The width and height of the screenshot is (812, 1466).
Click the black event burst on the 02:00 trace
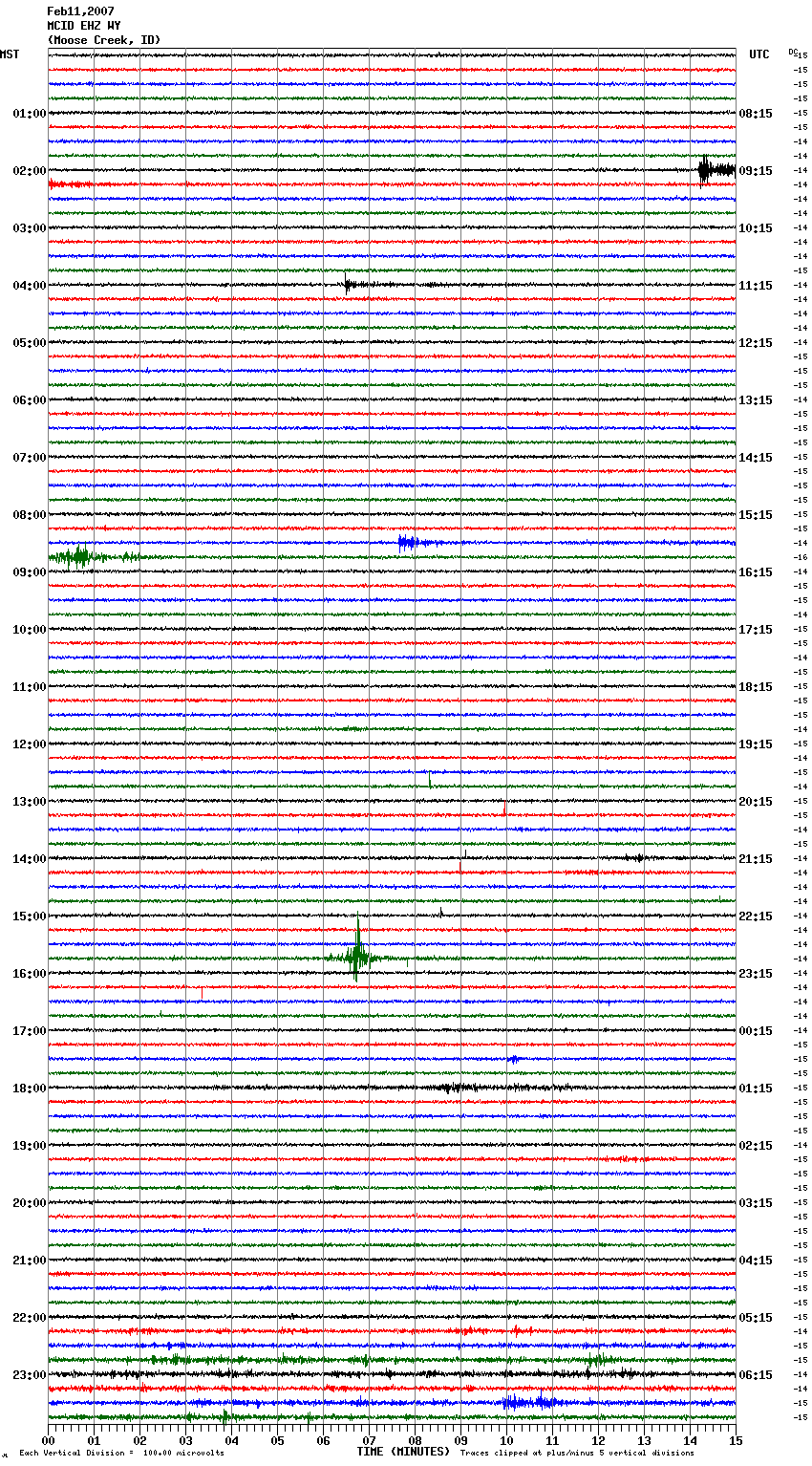[716, 170]
